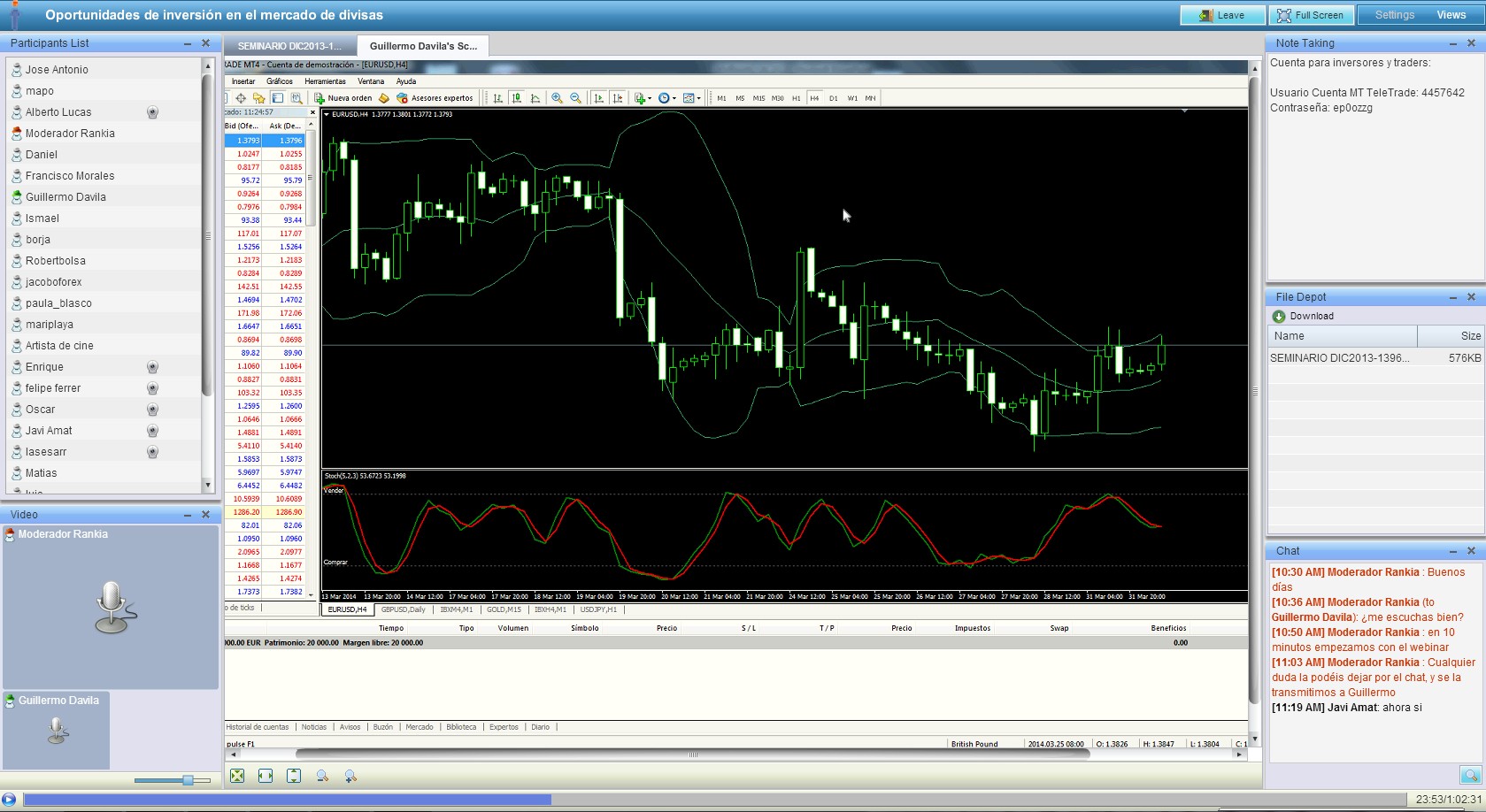Switch to M1 timeframe
Image resolution: width=1486 pixels, height=812 pixels.
click(721, 98)
